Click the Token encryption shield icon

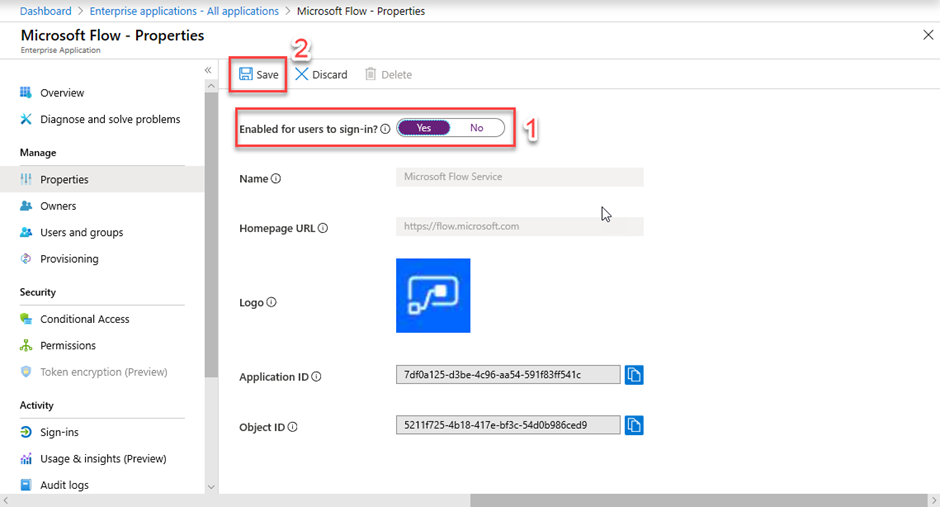click(26, 372)
